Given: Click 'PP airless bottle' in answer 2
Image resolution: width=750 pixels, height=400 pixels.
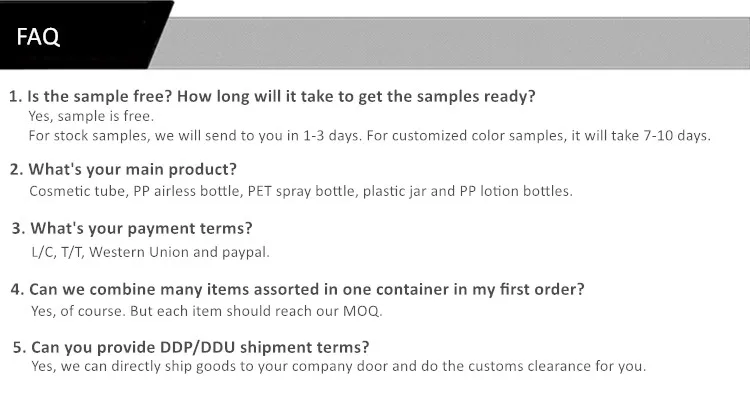Looking at the screenshot, I should coord(188,191).
